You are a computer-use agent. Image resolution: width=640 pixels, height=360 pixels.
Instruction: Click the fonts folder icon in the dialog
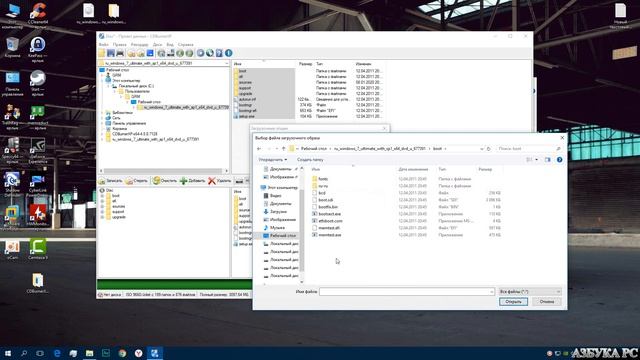click(x=314, y=179)
